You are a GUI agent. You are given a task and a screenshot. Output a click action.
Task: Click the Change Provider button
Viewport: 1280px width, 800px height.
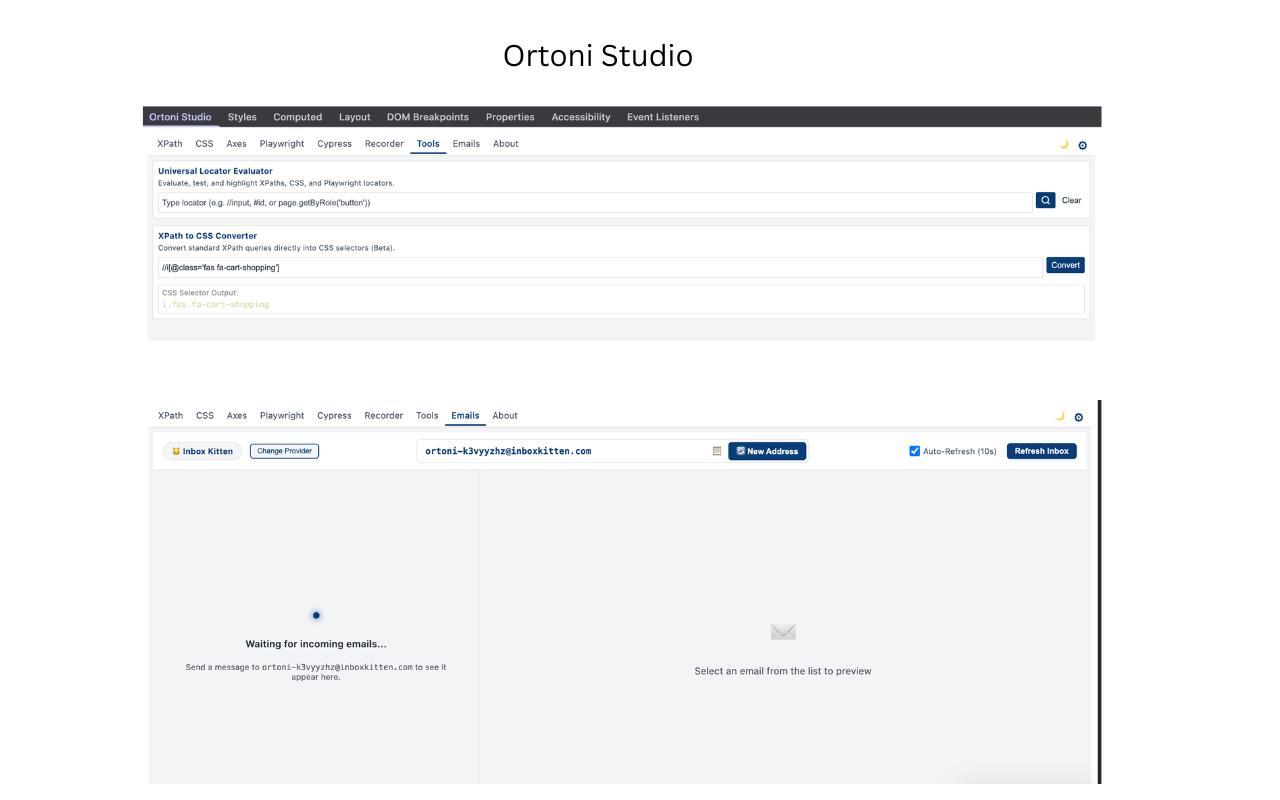click(284, 451)
